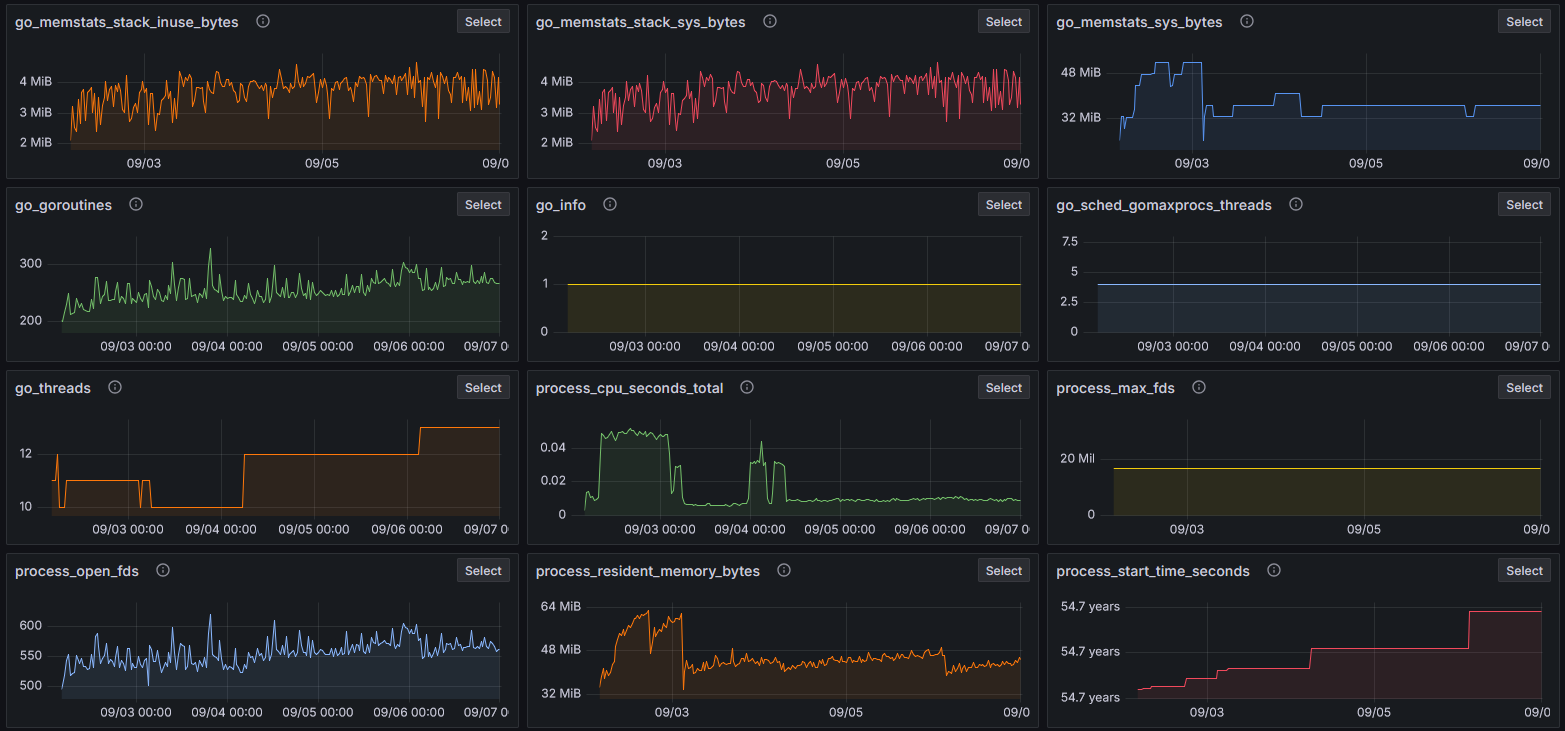1565x731 pixels.
Task: Select the go_memstats_stack_sys_bytes metric
Action: pyautogui.click(x=1004, y=21)
